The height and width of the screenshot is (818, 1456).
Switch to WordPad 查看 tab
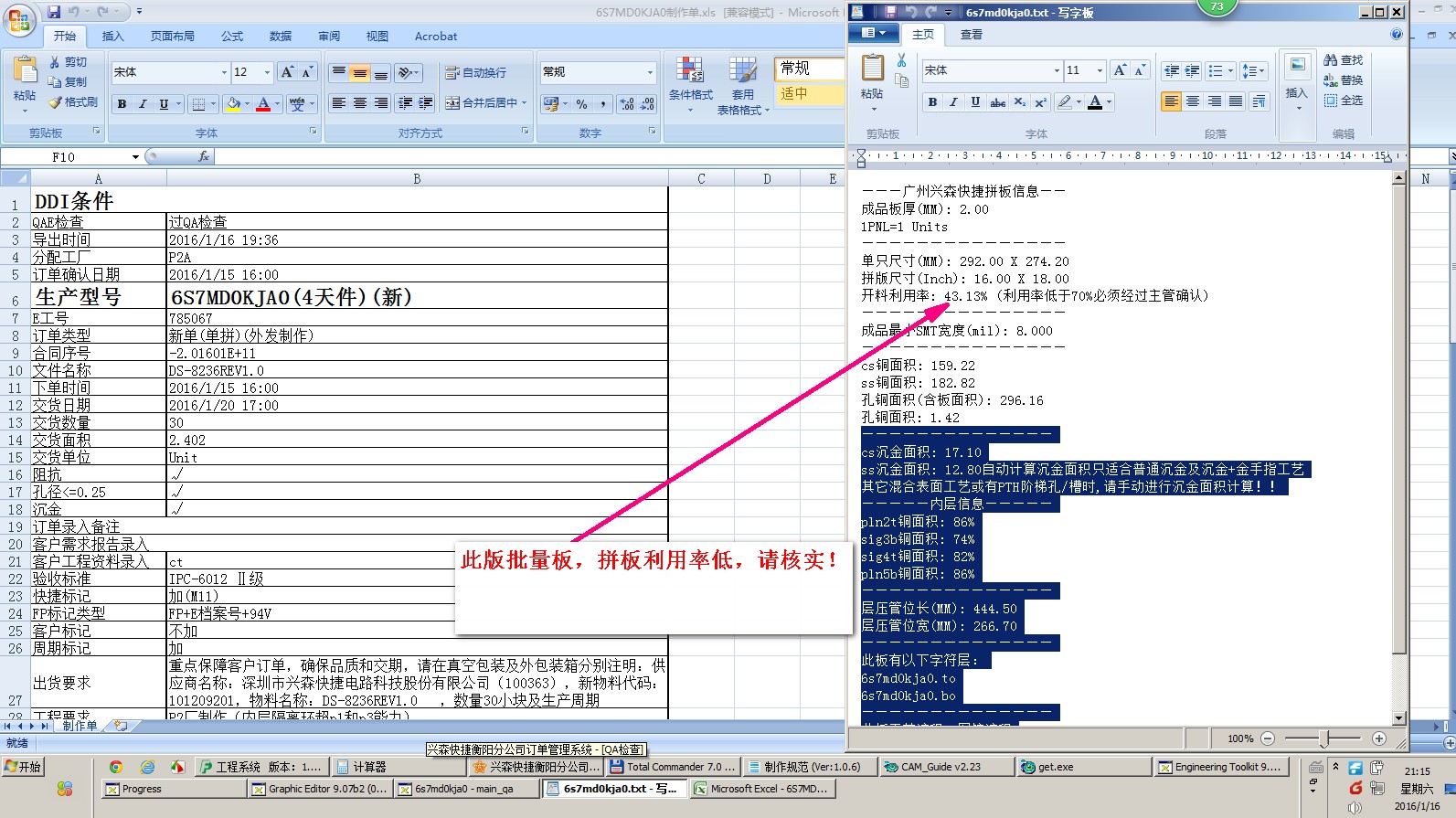(x=971, y=35)
